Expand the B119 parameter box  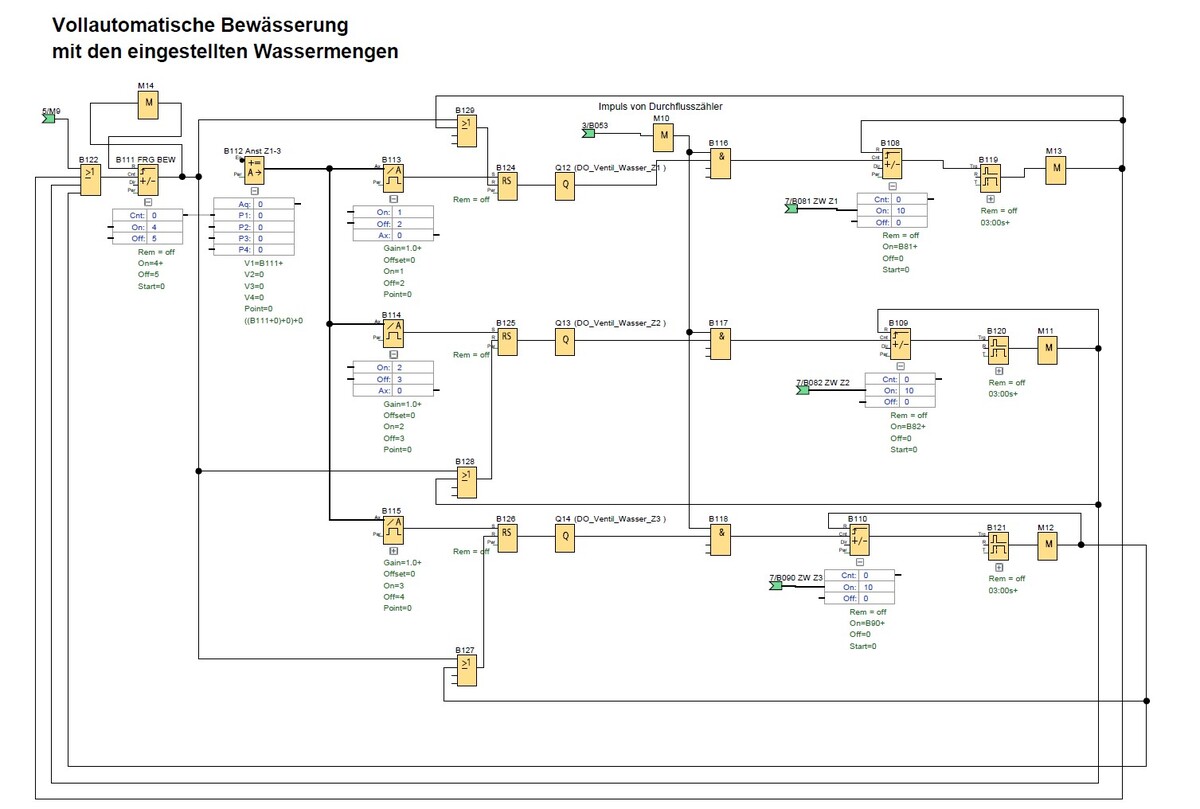tap(990, 199)
